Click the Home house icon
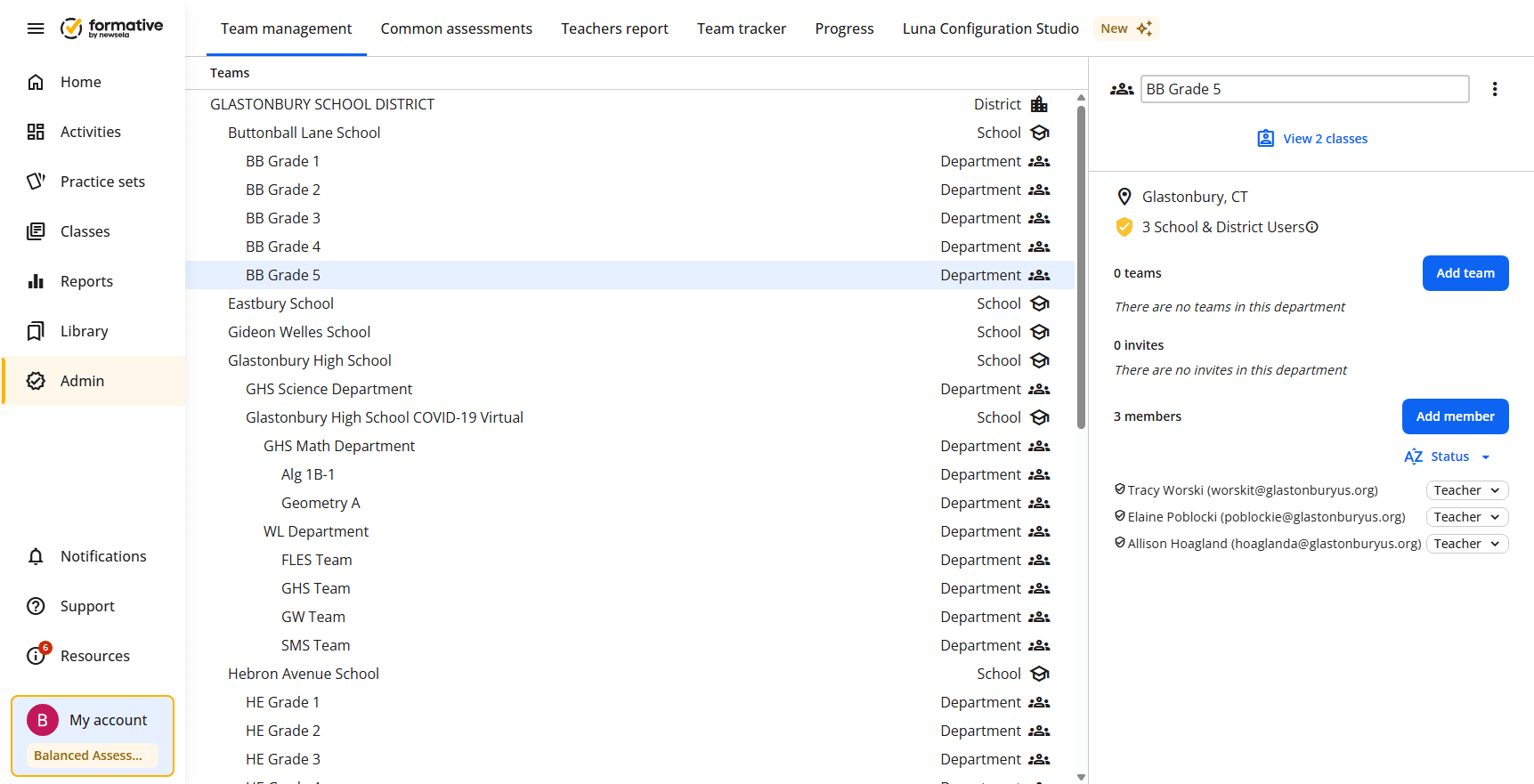Viewport: 1534px width, 784px height. [36, 82]
